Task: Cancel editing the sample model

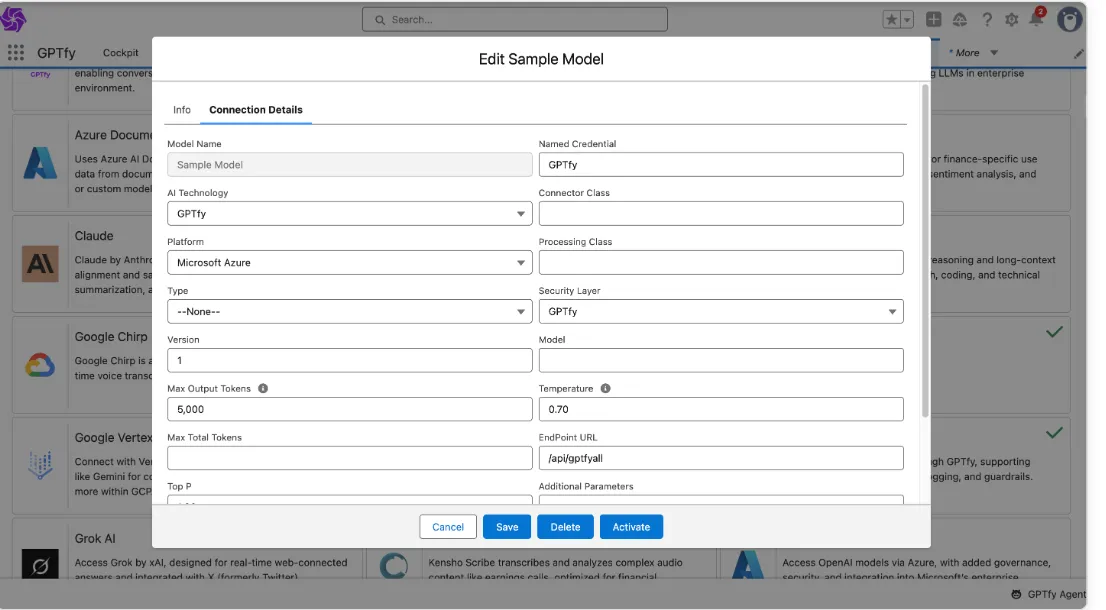Action: (447, 526)
